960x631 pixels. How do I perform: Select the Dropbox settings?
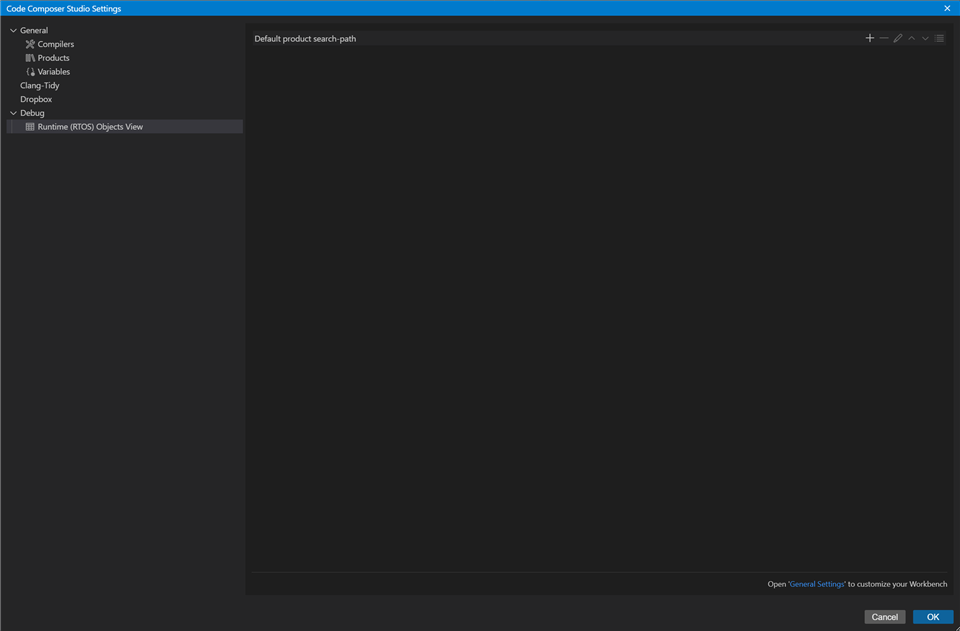click(36, 99)
